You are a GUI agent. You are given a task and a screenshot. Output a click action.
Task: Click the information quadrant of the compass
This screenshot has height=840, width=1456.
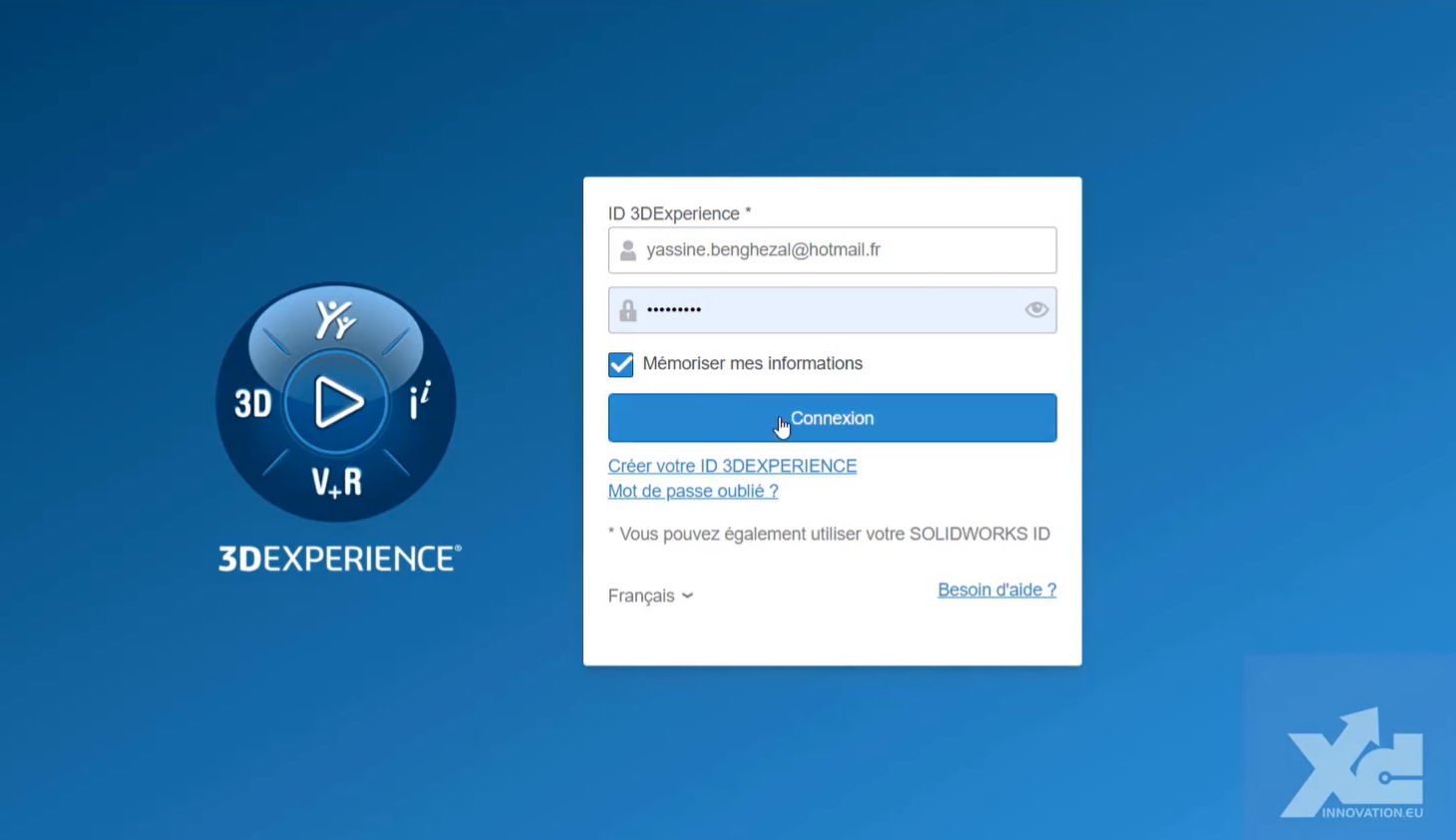click(x=420, y=402)
